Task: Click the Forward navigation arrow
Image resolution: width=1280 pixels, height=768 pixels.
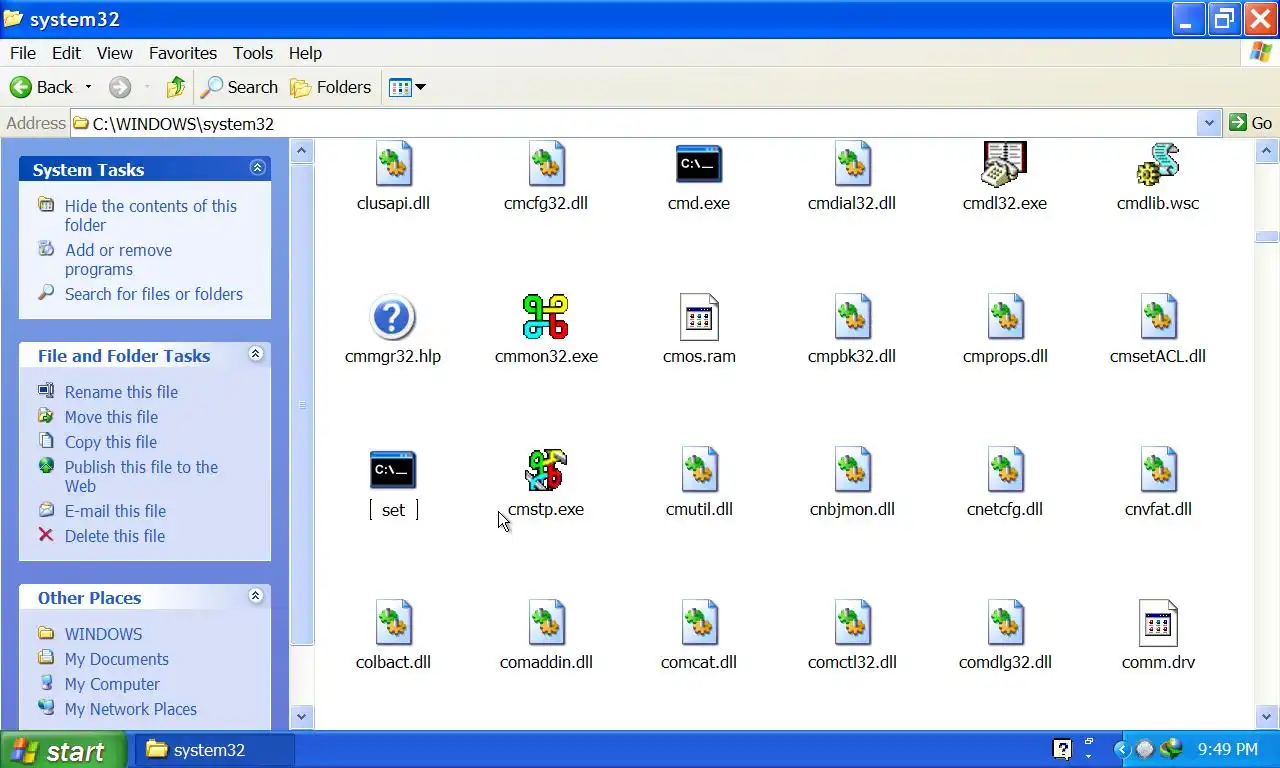Action: pyautogui.click(x=120, y=87)
